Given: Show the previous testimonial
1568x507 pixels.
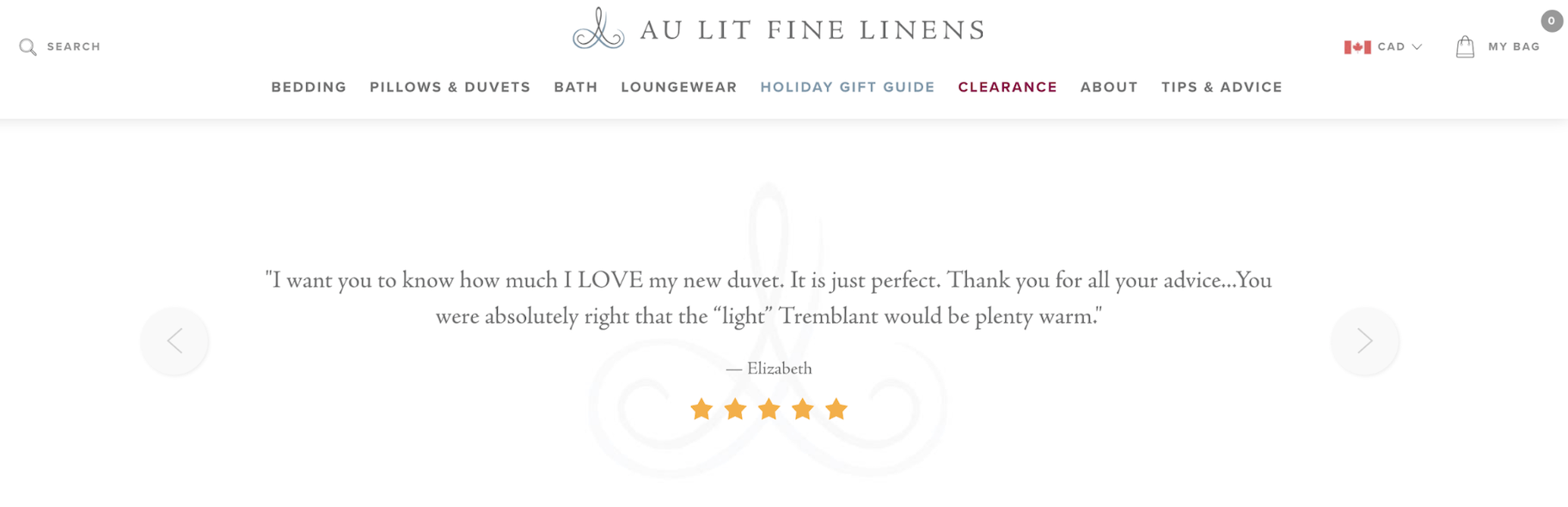Looking at the screenshot, I should tap(175, 341).
